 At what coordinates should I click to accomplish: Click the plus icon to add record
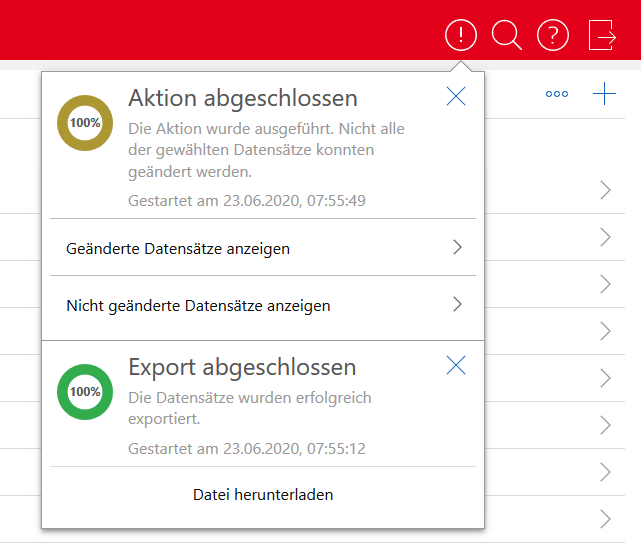(x=604, y=95)
